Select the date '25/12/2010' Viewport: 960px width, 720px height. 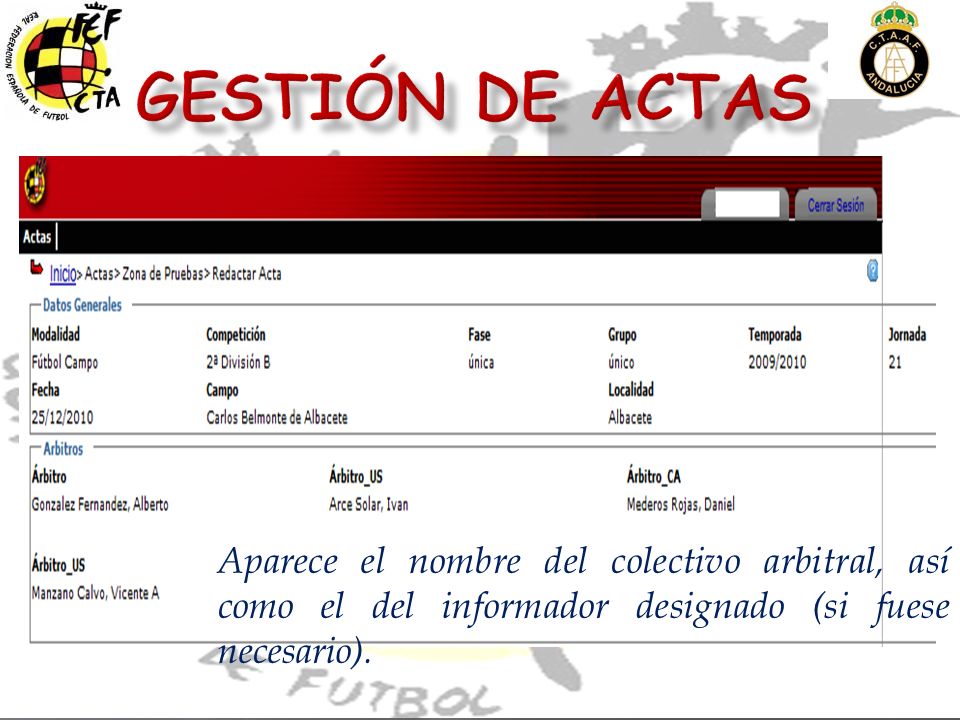[62, 418]
